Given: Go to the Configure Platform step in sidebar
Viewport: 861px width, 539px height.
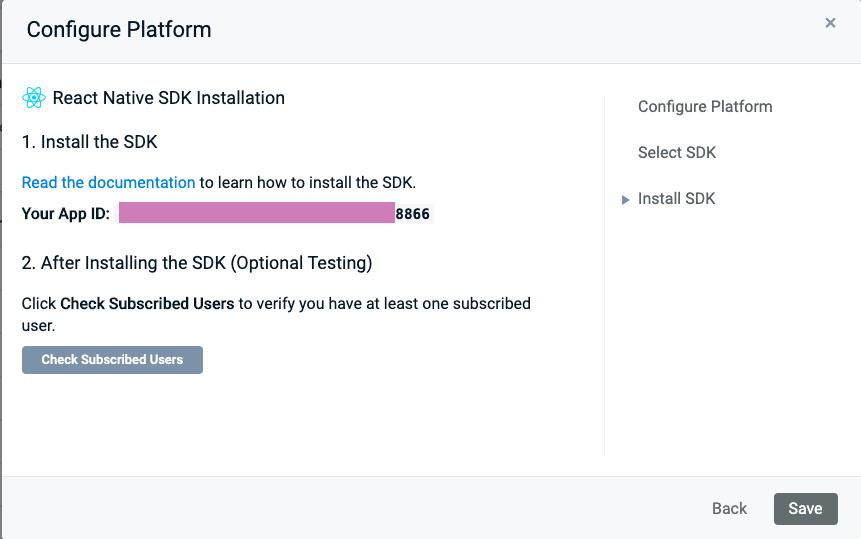Looking at the screenshot, I should (704, 107).
